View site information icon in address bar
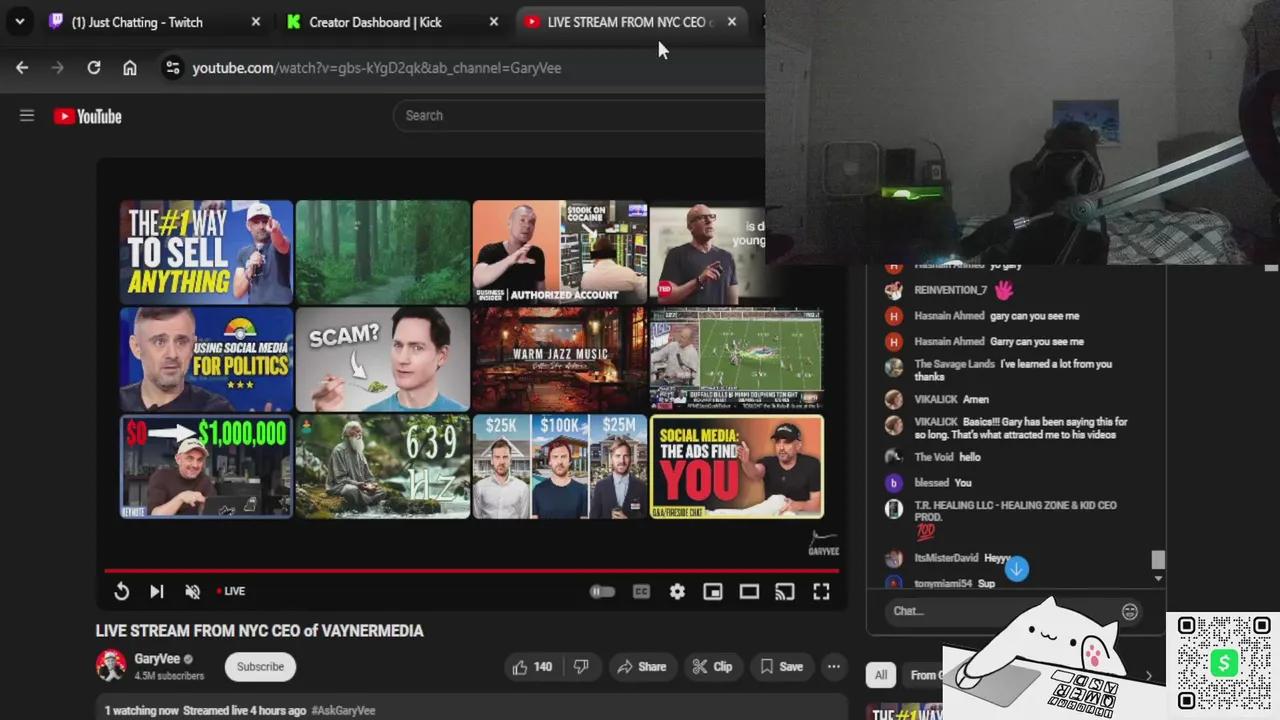The width and height of the screenshot is (1280, 720). click(x=172, y=67)
